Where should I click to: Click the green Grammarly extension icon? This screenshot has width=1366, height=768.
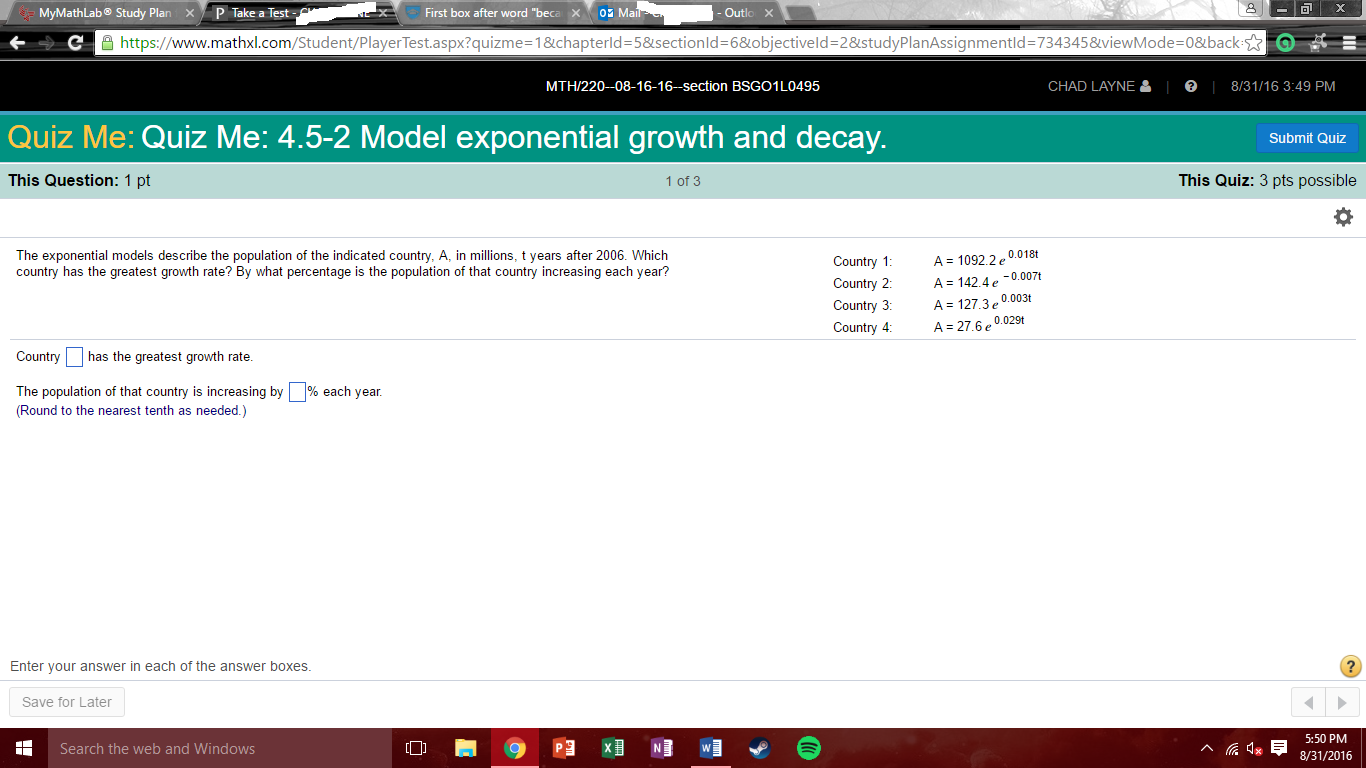(x=1286, y=43)
